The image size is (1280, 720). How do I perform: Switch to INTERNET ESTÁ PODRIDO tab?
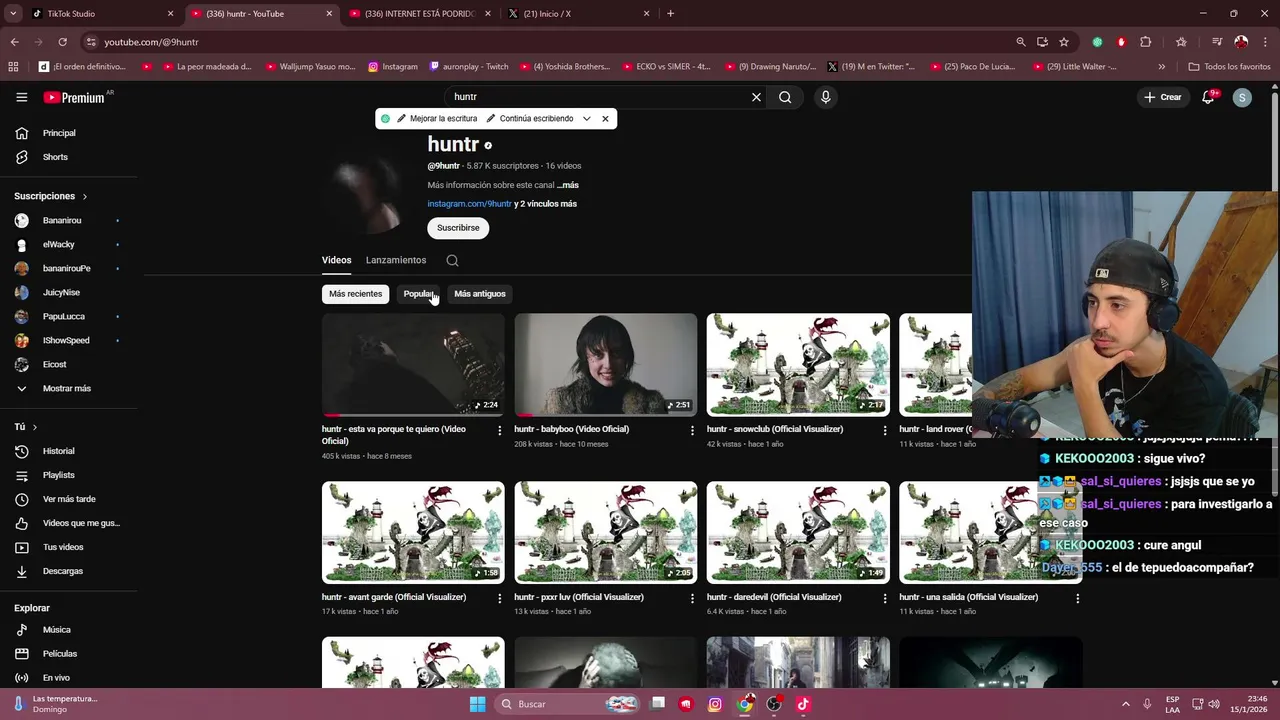[x=418, y=14]
